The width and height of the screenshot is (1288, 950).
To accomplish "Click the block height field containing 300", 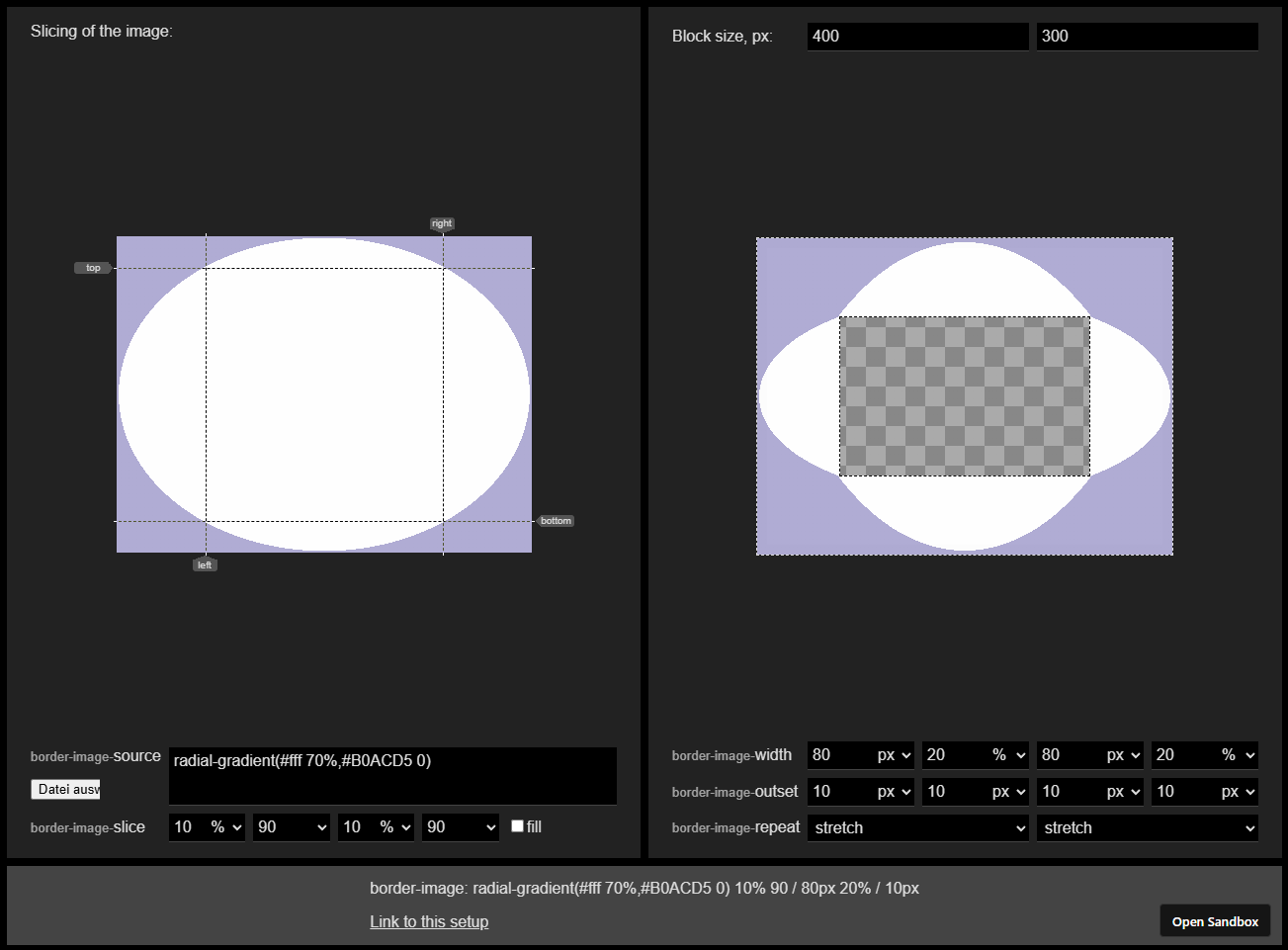I will click(x=1147, y=36).
